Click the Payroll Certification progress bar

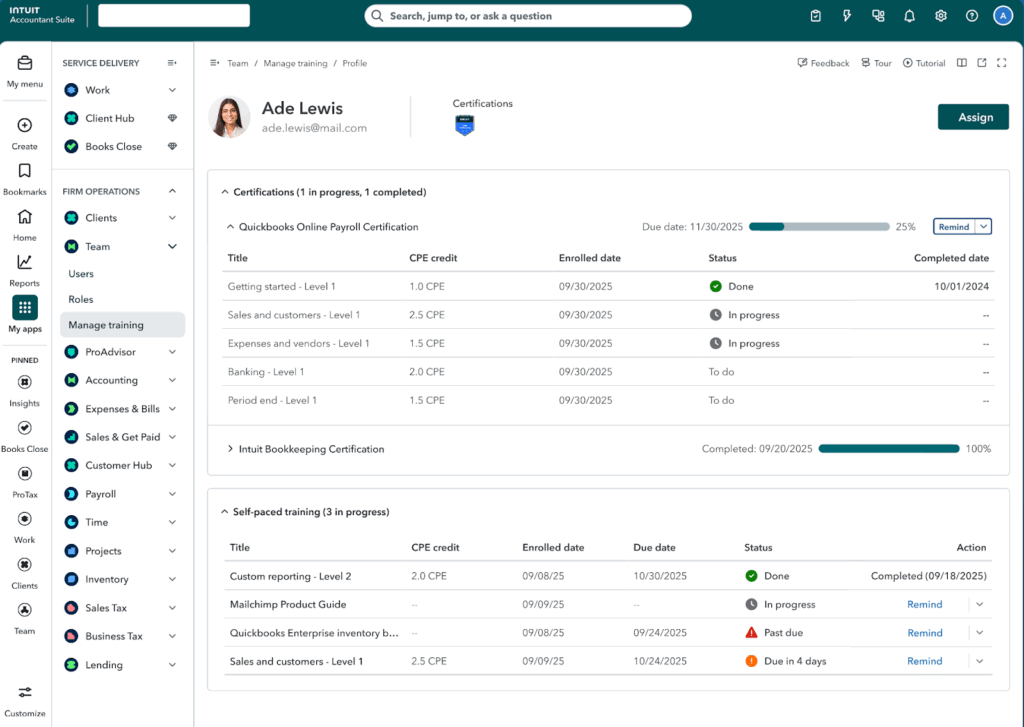coord(818,227)
